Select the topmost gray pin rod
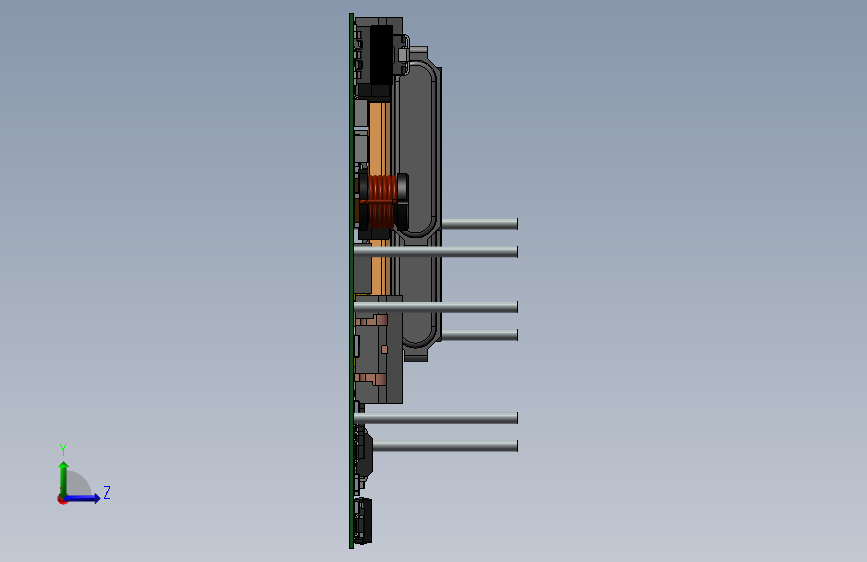867x562 pixels. (479, 224)
